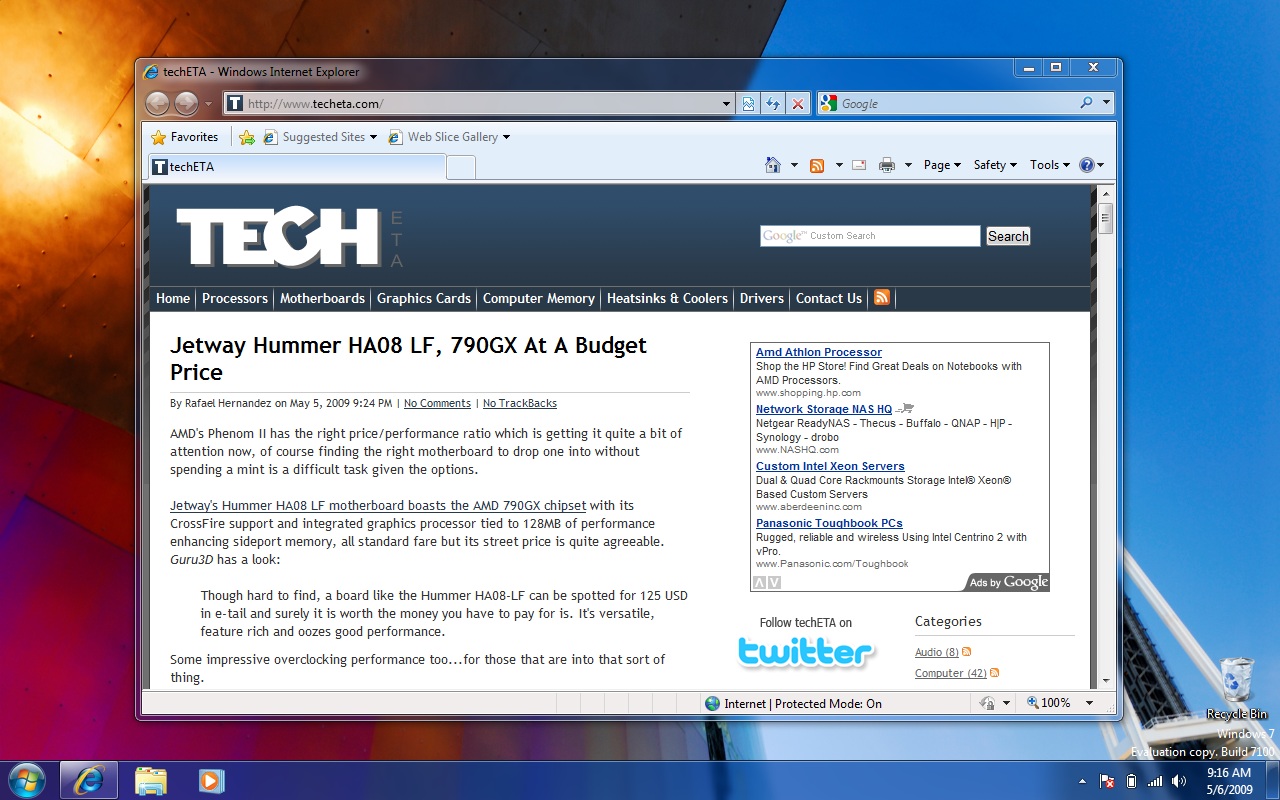
Task: Click the browser Back arrow button
Action: coord(157,103)
